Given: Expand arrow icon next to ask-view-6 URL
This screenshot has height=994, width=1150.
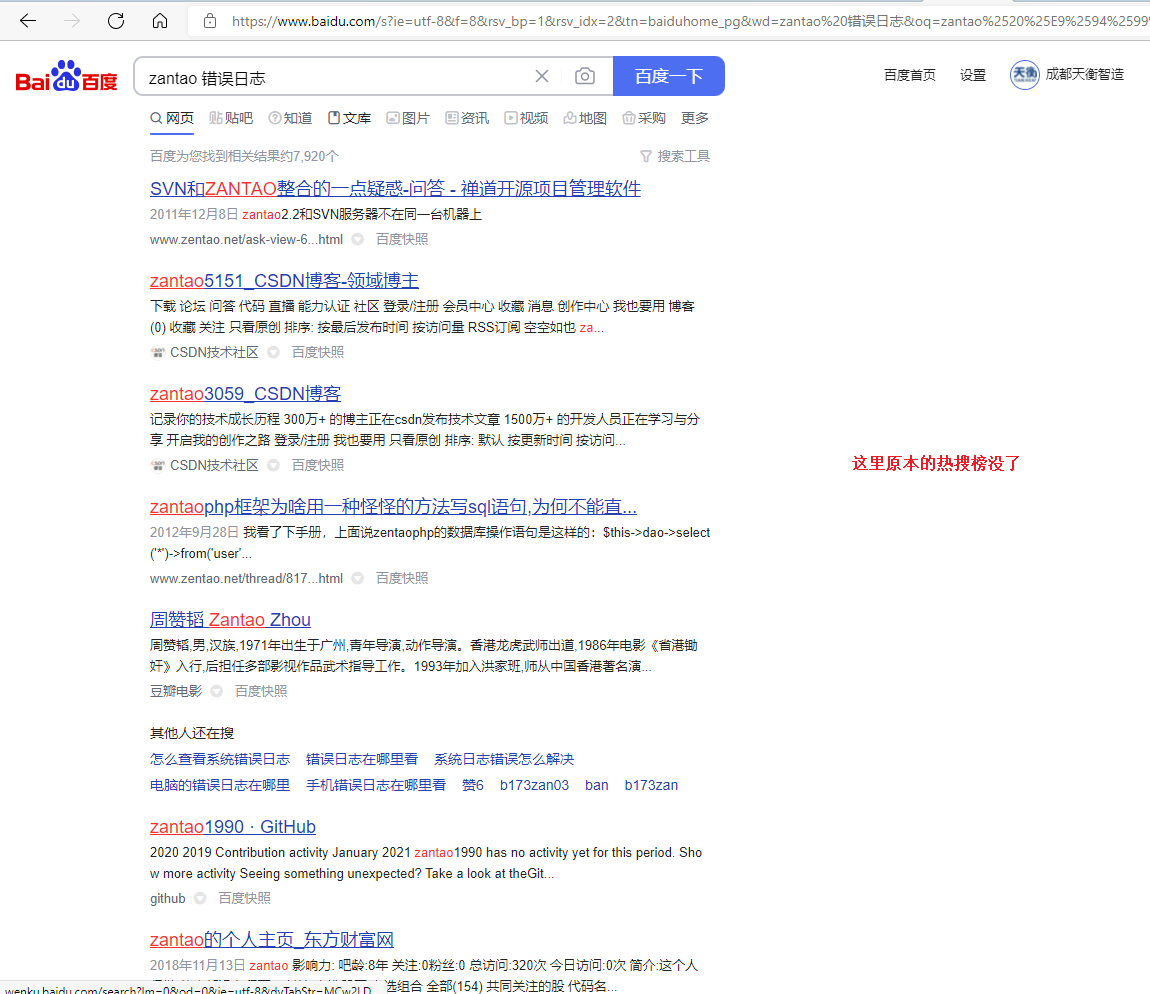Looking at the screenshot, I should (358, 239).
